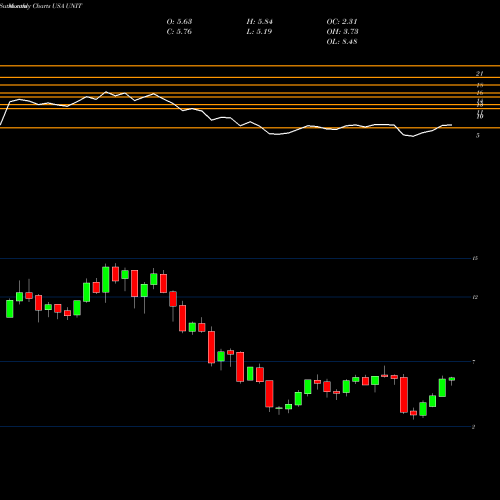Click the high value 'H: 5.84'
Image resolution: width=500 pixels, height=500 pixels.
260,22
